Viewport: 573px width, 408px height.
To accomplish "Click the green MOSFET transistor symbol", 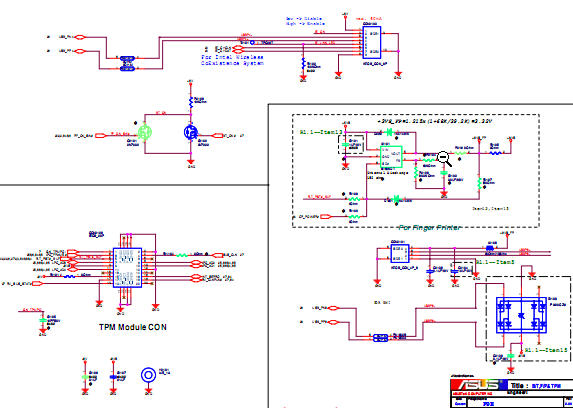I will (145, 132).
